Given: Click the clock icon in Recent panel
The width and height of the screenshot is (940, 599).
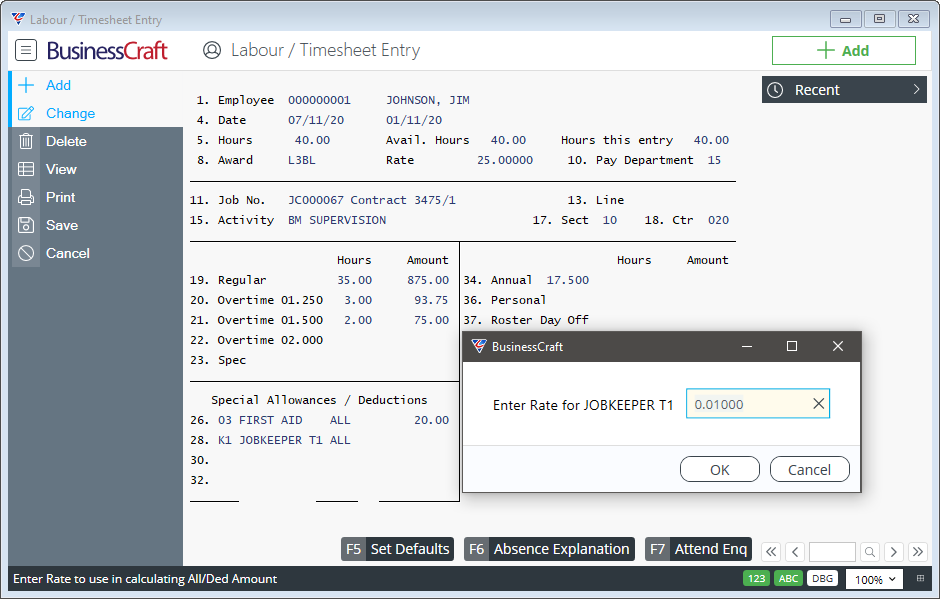Looking at the screenshot, I should (775, 90).
